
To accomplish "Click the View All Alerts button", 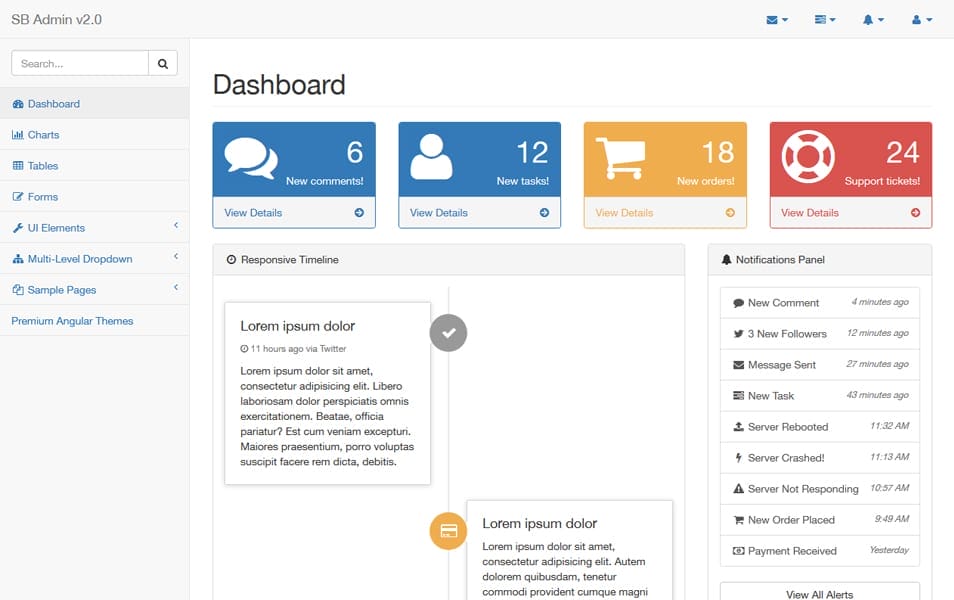I will 820,594.
